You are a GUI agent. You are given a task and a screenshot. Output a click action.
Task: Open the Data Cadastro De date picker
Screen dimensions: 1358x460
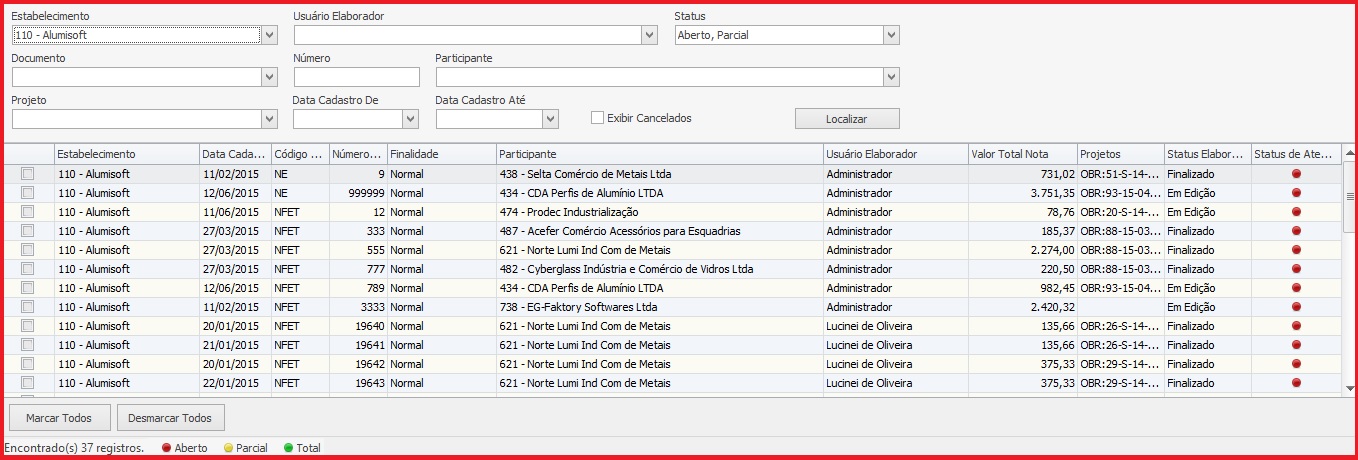point(410,119)
